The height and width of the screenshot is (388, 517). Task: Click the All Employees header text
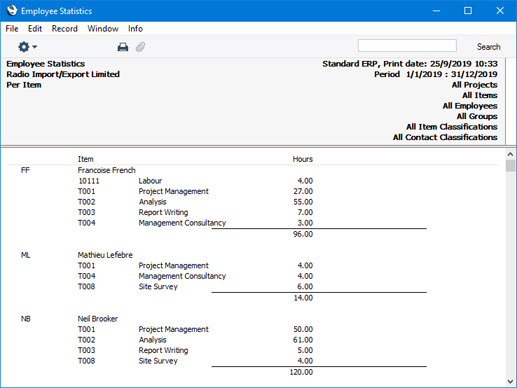point(470,106)
